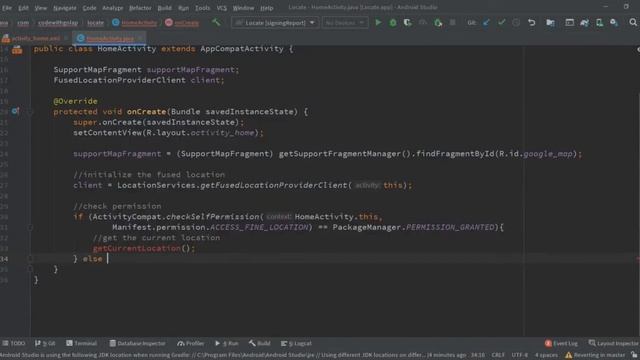Run the app with green play button

[378, 22]
